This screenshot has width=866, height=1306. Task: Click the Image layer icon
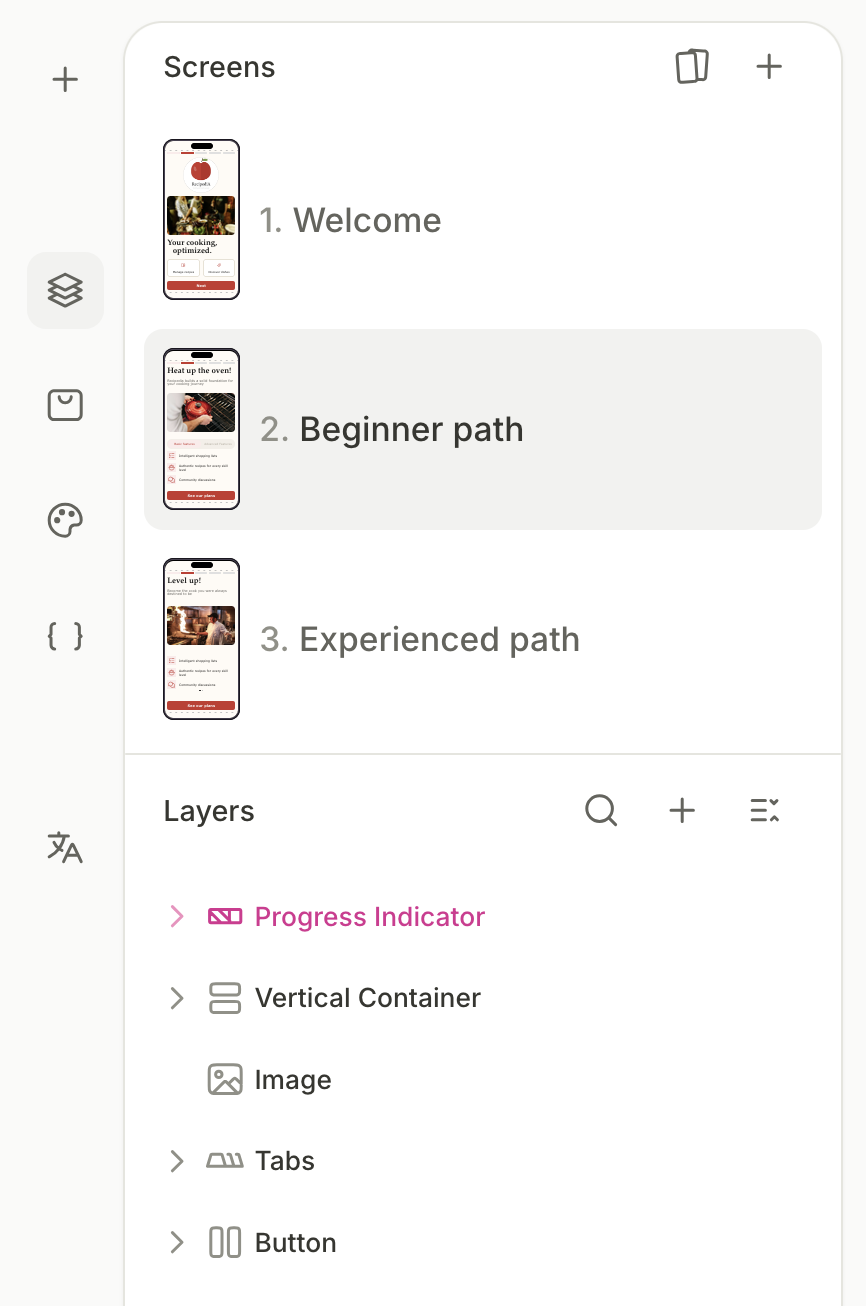point(225,1080)
